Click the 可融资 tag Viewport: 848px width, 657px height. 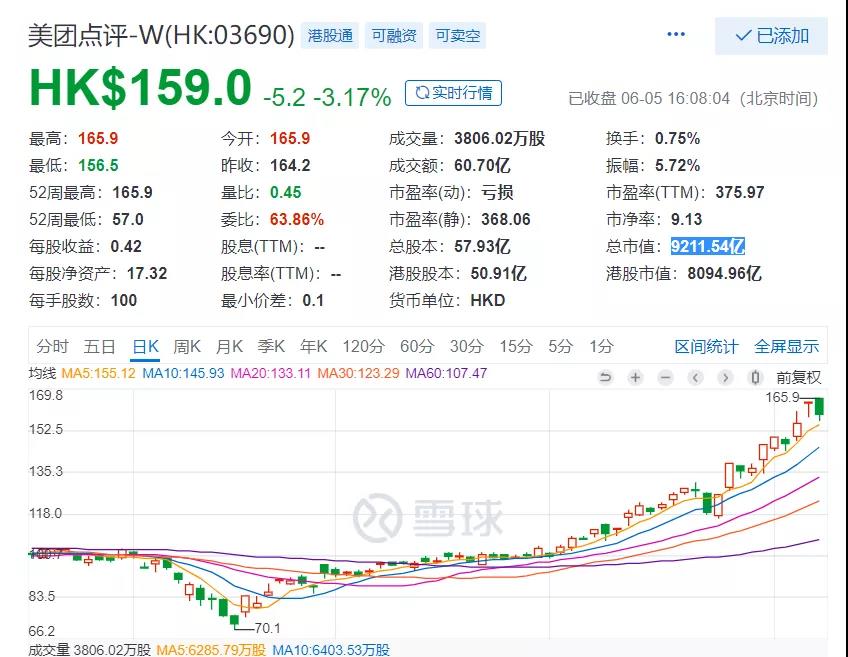coord(394,36)
